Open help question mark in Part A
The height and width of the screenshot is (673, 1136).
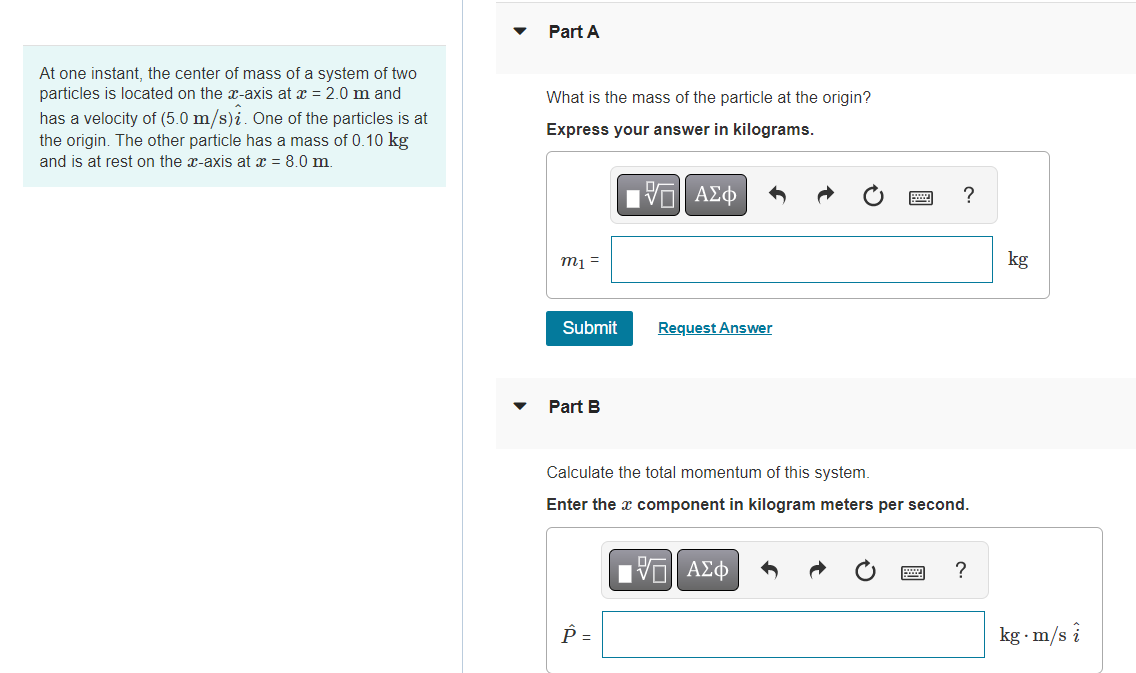pos(969,195)
